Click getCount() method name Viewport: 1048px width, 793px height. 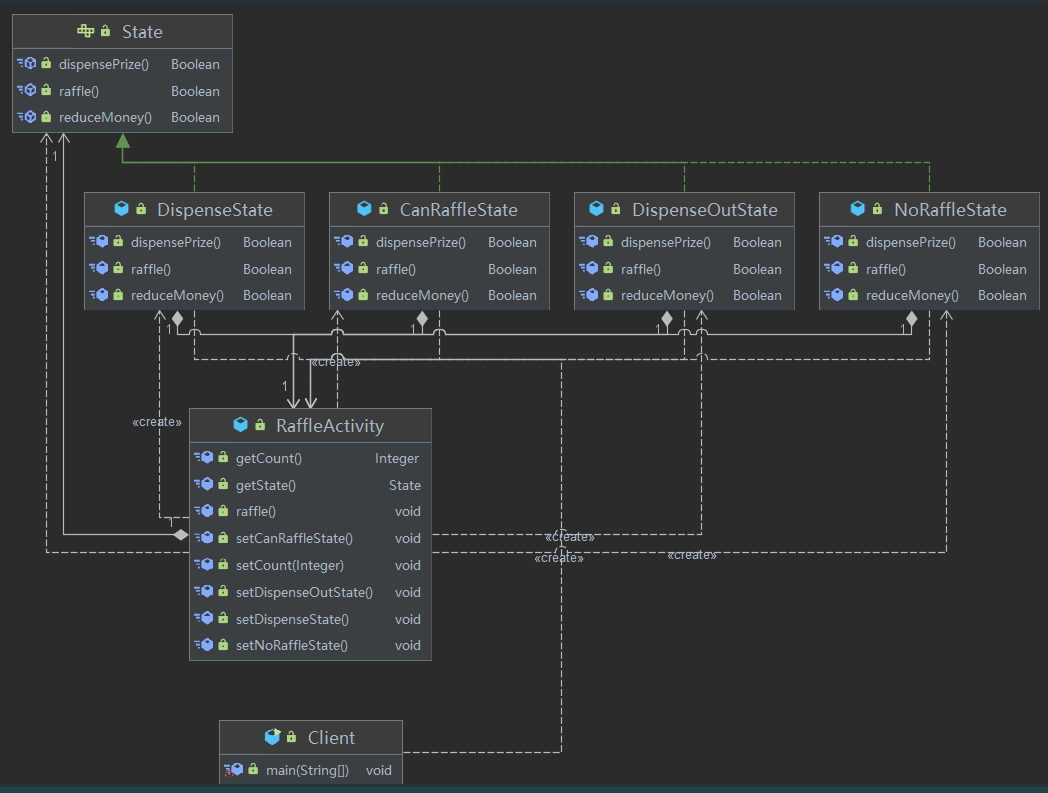click(269, 458)
